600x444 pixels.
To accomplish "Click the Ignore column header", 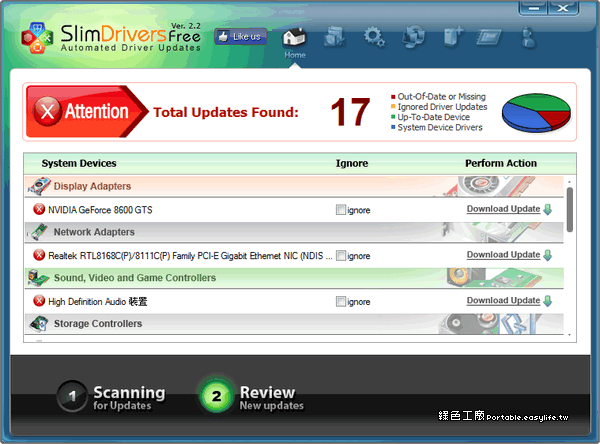I will 352,163.
